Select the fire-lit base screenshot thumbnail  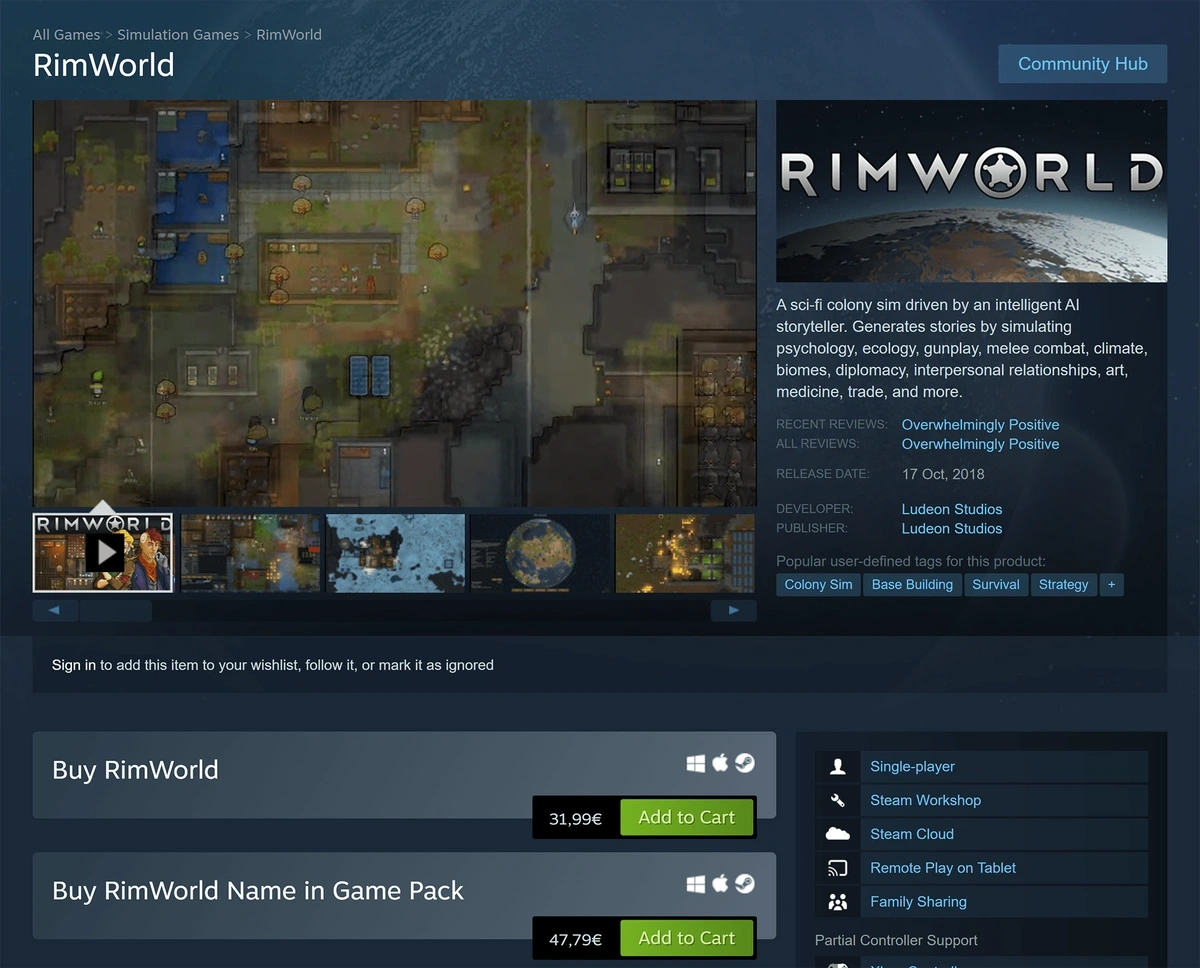[x=685, y=553]
